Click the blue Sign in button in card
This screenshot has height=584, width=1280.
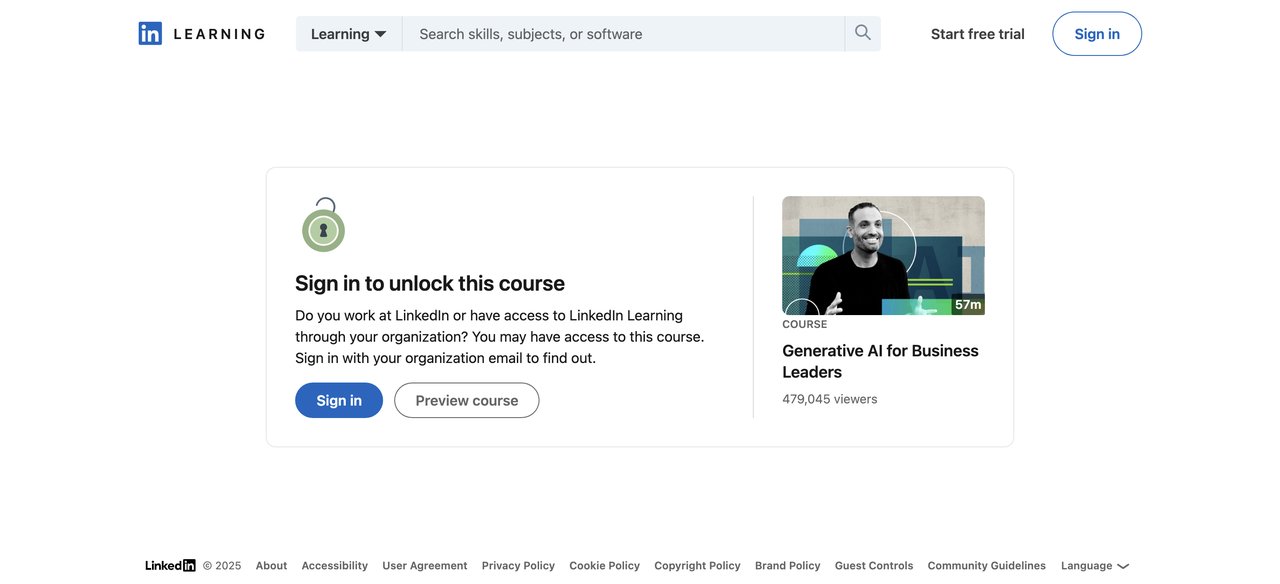click(339, 400)
